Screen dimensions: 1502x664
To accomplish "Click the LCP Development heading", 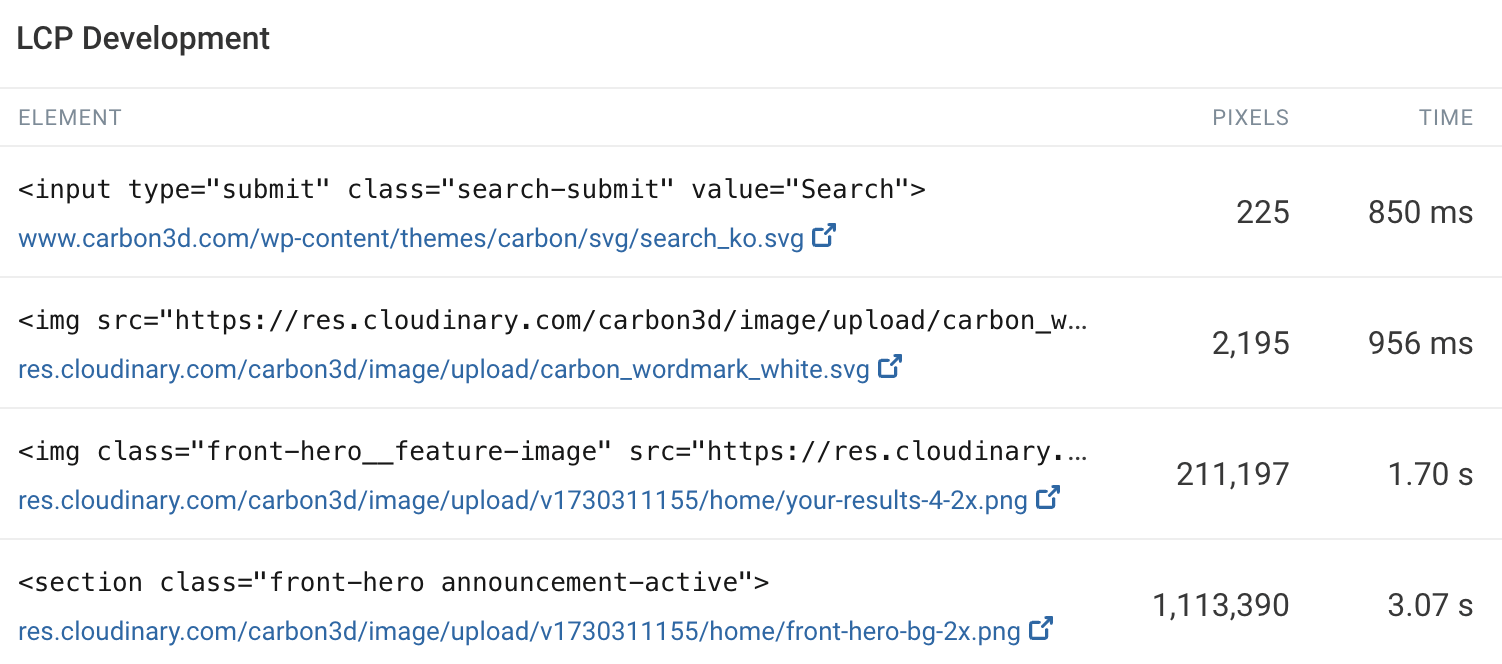I will pos(144,39).
